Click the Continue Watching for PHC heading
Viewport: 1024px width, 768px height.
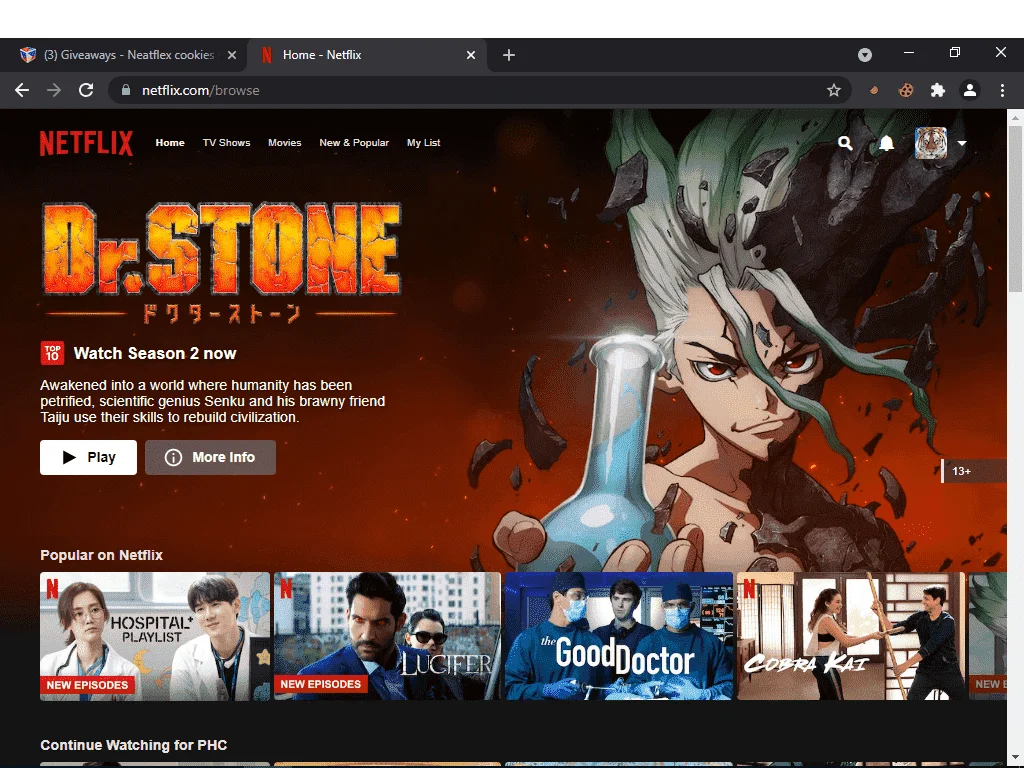tap(134, 745)
